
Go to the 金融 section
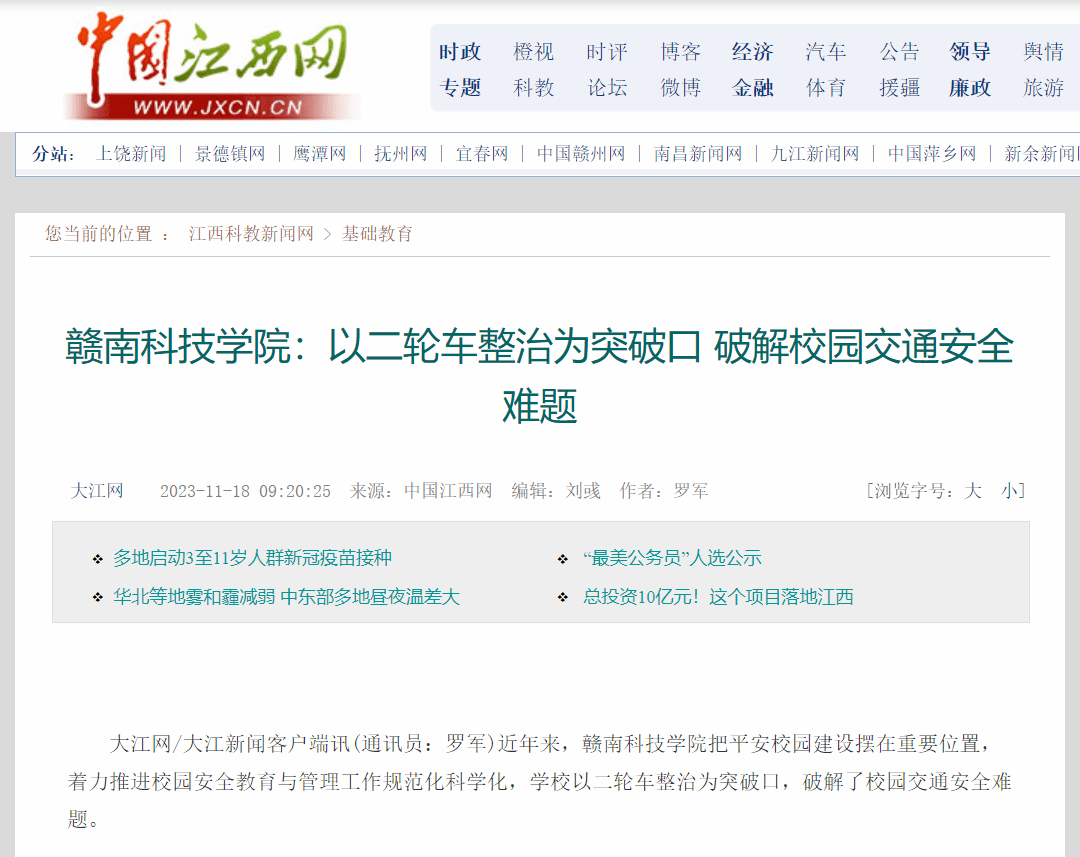click(752, 88)
